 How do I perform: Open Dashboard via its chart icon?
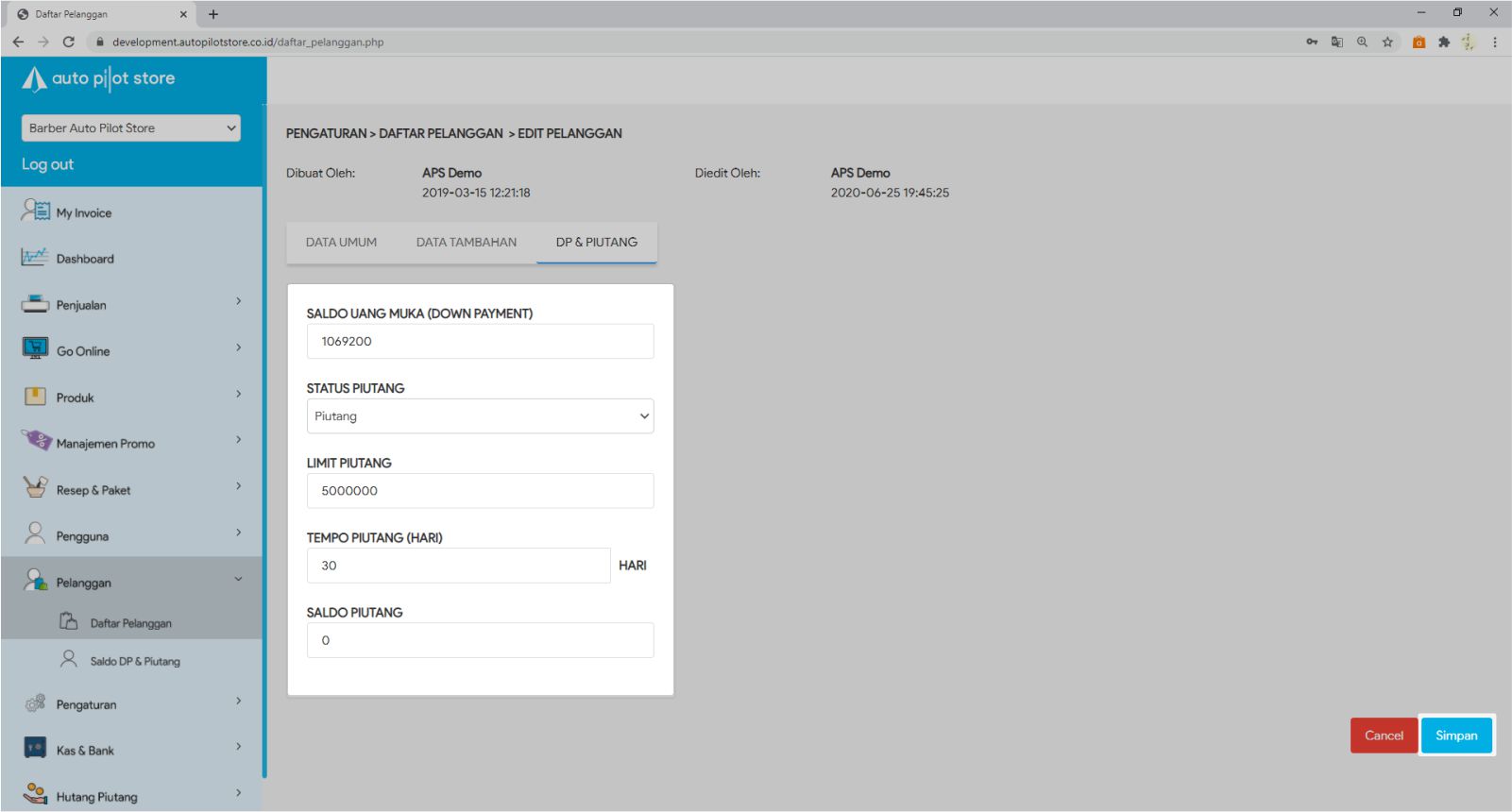pos(35,257)
